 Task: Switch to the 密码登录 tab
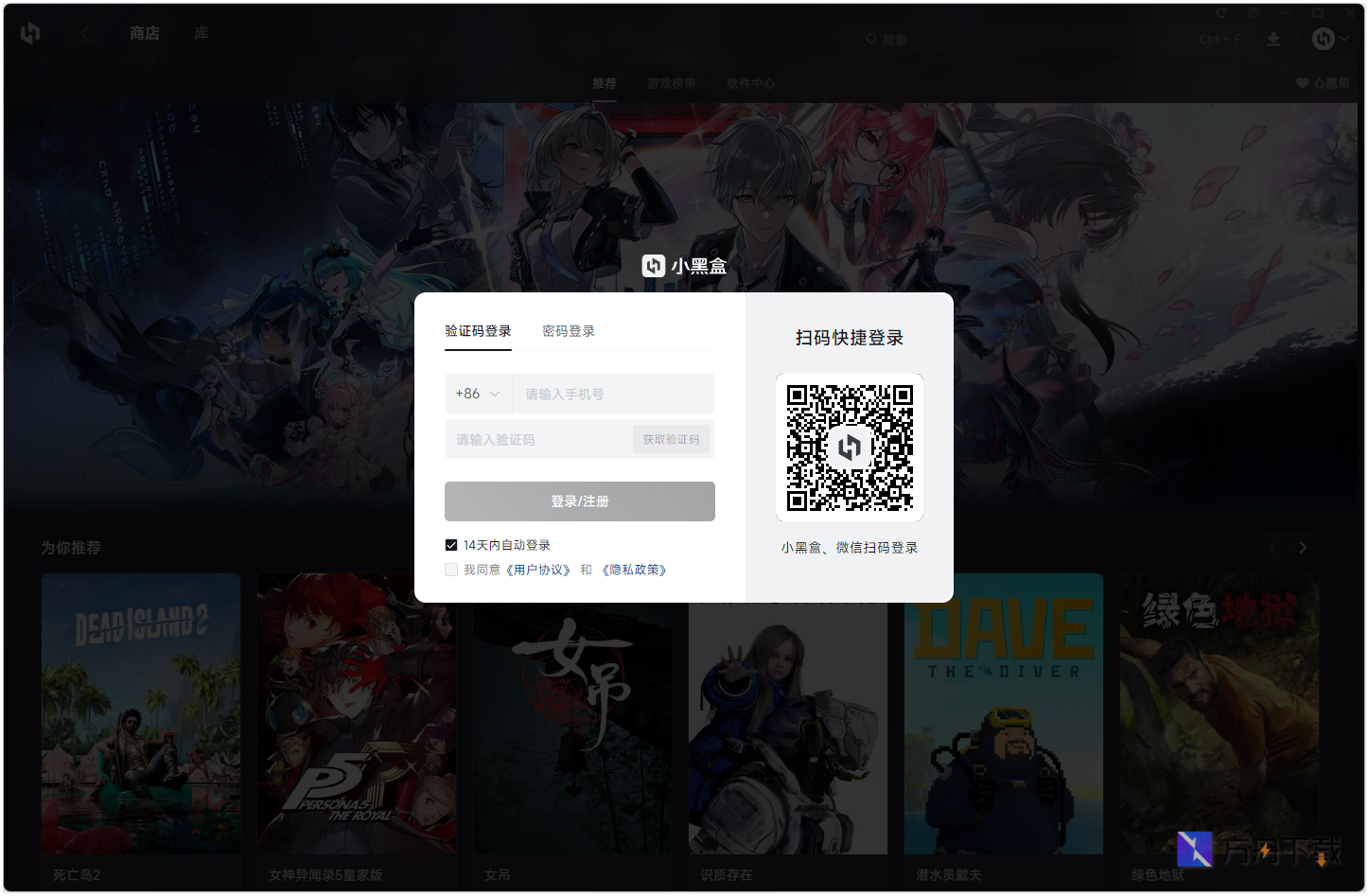pyautogui.click(x=569, y=330)
